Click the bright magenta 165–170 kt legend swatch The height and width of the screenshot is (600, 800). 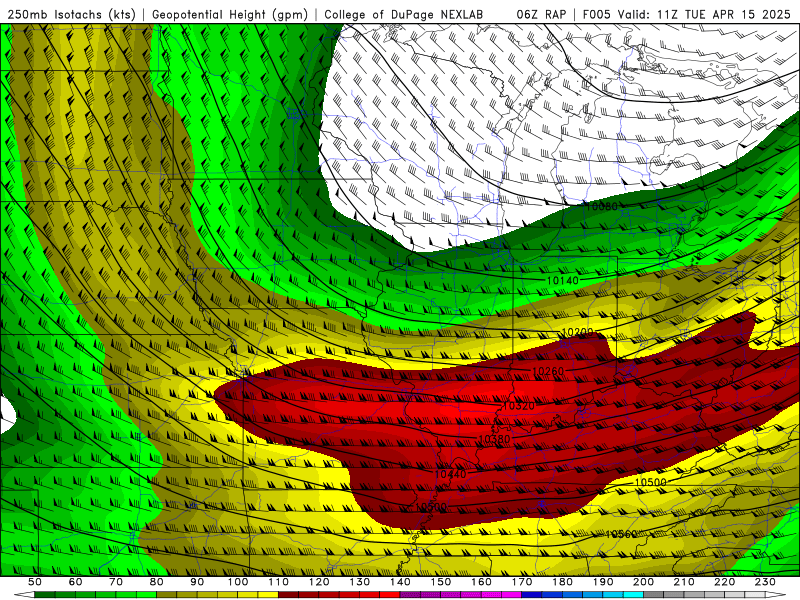click(x=511, y=594)
